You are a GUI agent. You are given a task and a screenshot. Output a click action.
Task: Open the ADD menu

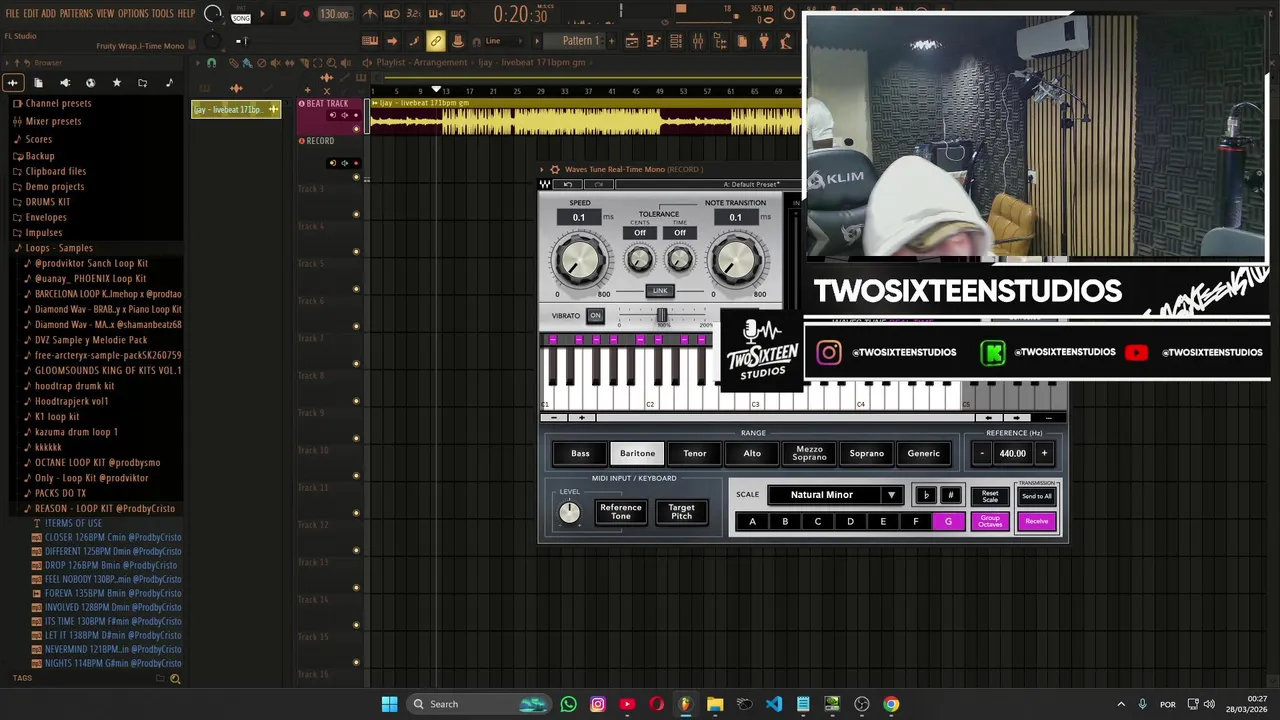tap(49, 14)
